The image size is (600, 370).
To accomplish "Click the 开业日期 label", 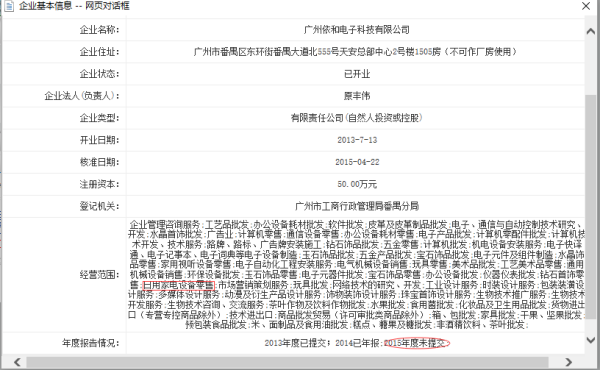I will tap(99, 140).
